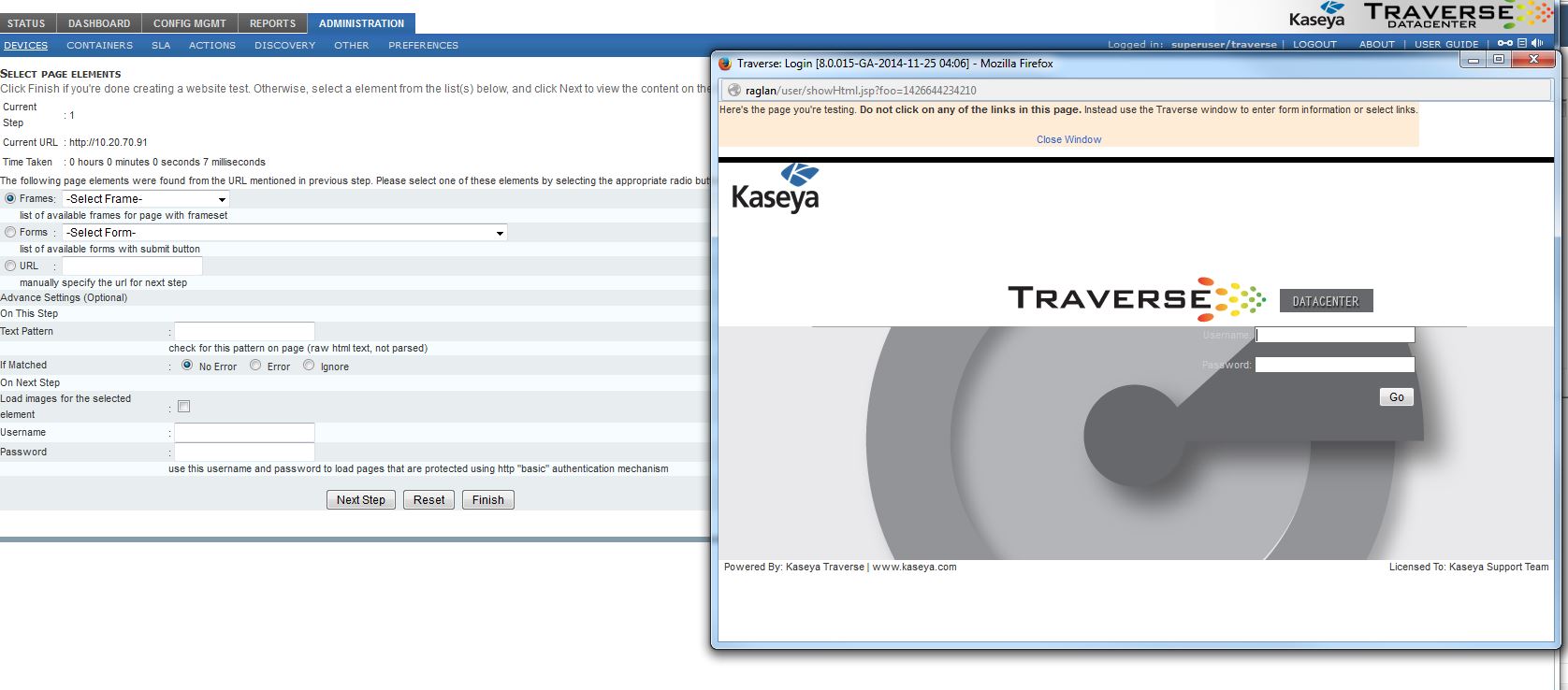Go to Containers submenu

[99, 45]
